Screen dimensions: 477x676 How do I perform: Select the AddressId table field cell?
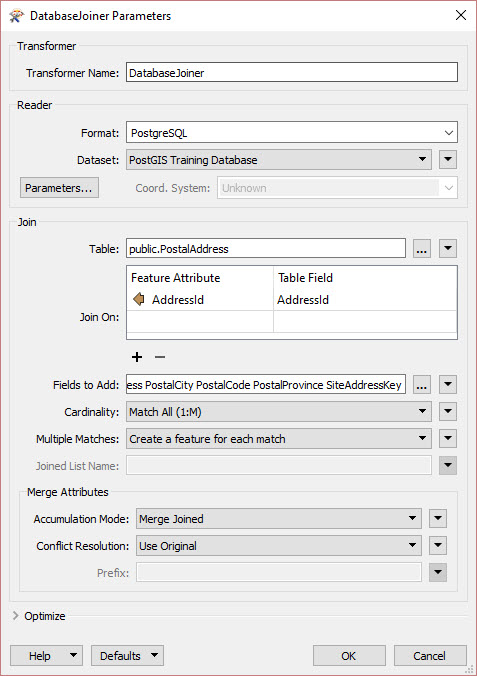tap(365, 300)
